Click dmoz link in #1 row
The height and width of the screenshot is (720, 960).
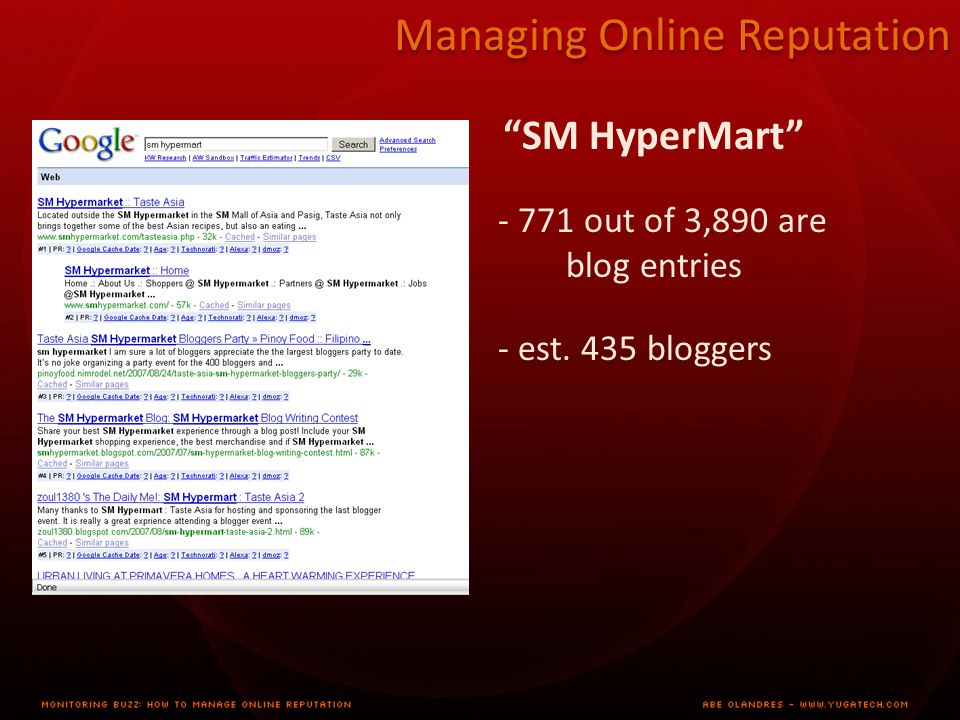pos(271,249)
